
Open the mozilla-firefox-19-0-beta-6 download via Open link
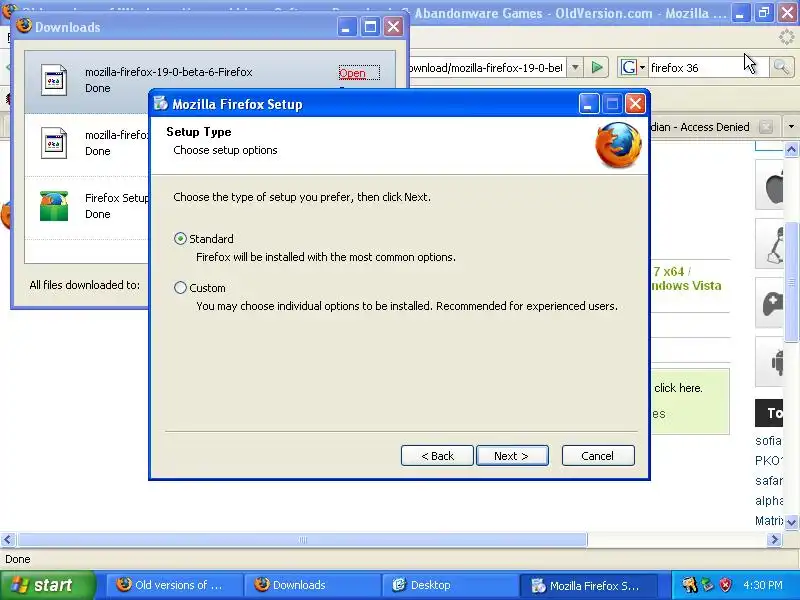coord(352,73)
